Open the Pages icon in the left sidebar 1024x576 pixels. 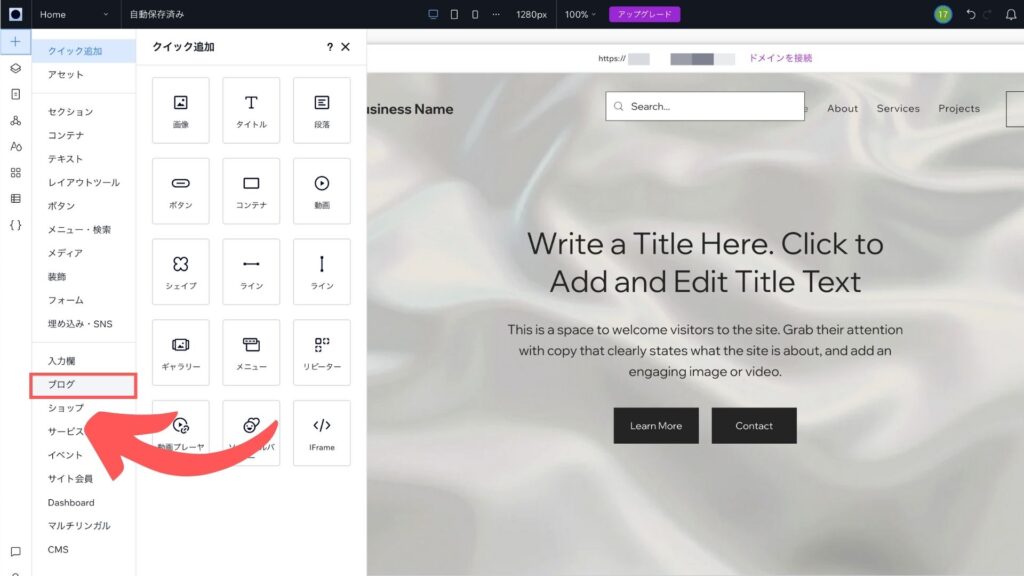16,95
